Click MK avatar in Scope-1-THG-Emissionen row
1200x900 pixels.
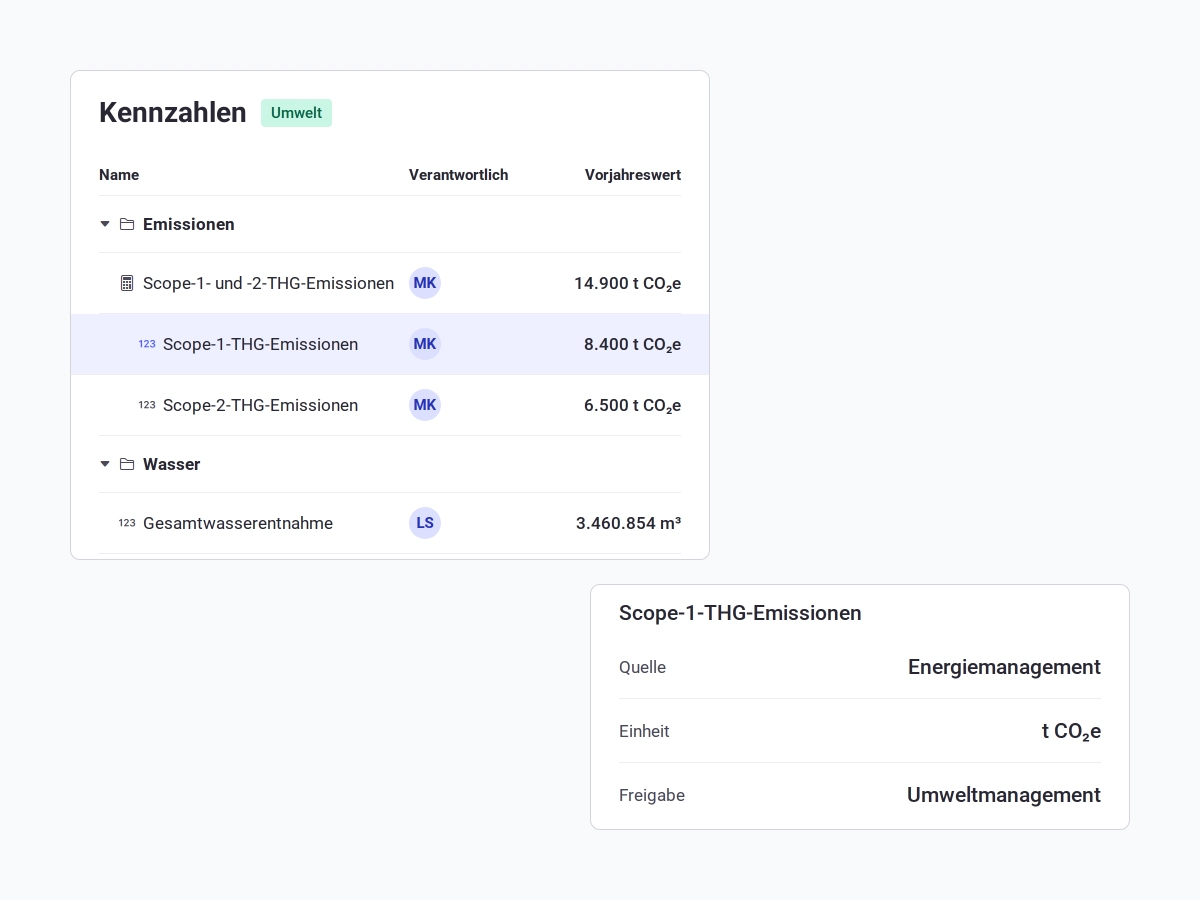425,344
